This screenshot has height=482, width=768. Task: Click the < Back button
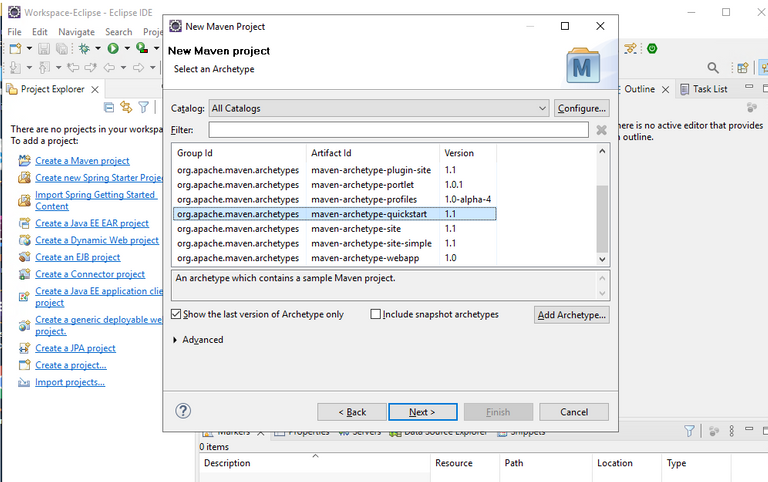coord(352,412)
